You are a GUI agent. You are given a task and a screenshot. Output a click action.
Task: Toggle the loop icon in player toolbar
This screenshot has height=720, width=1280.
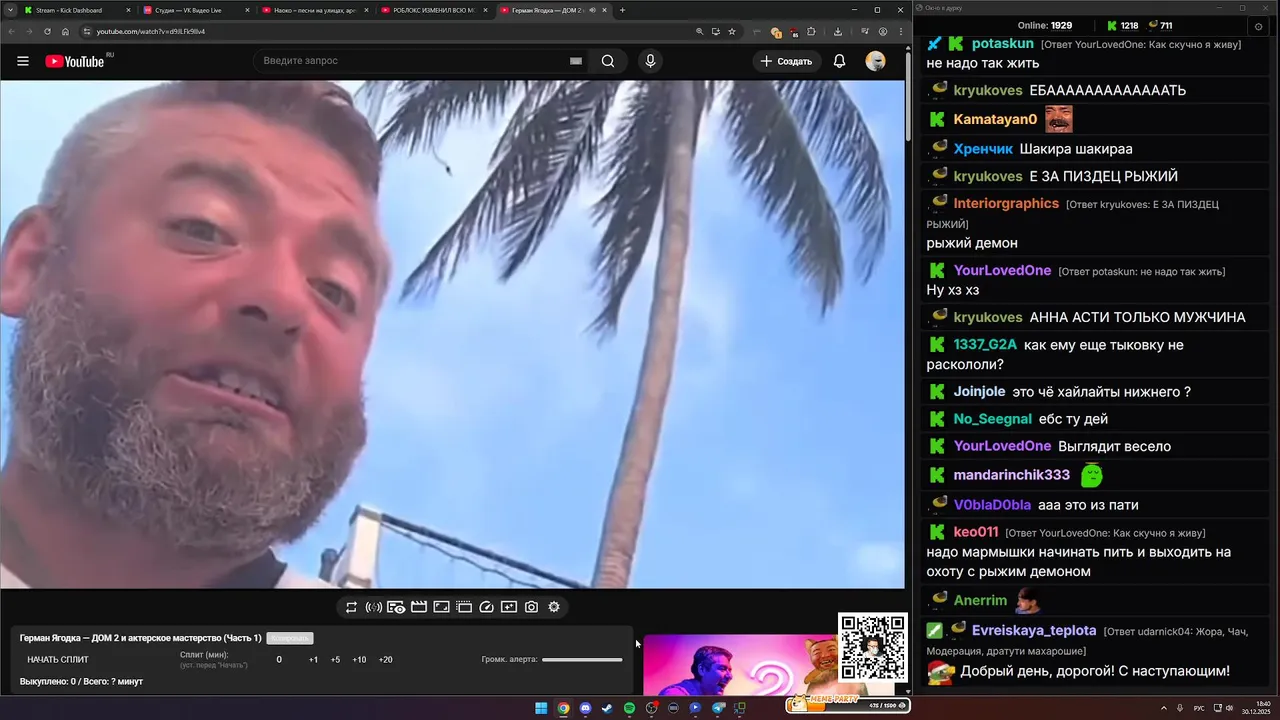pos(351,607)
